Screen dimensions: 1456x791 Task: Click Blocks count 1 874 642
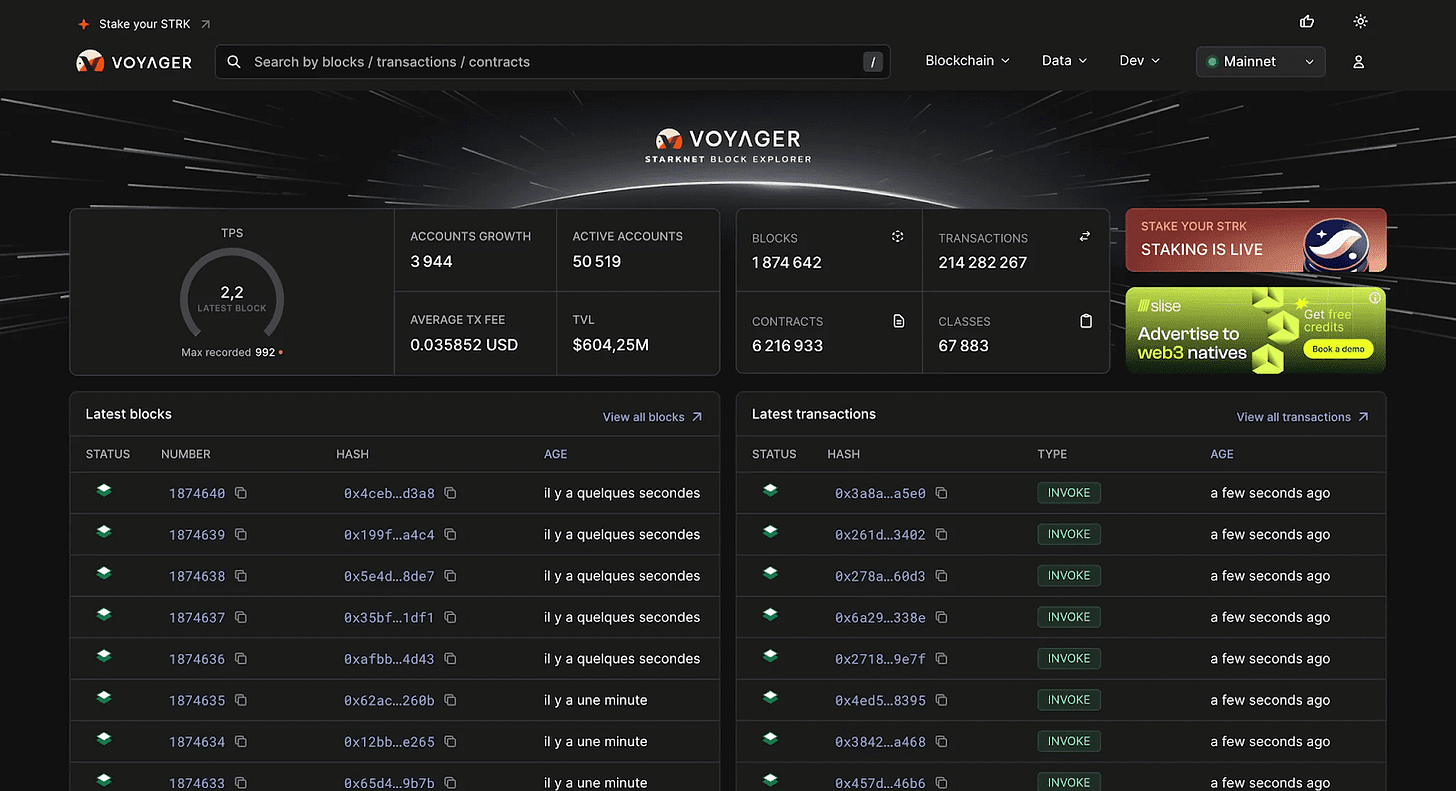(x=787, y=263)
